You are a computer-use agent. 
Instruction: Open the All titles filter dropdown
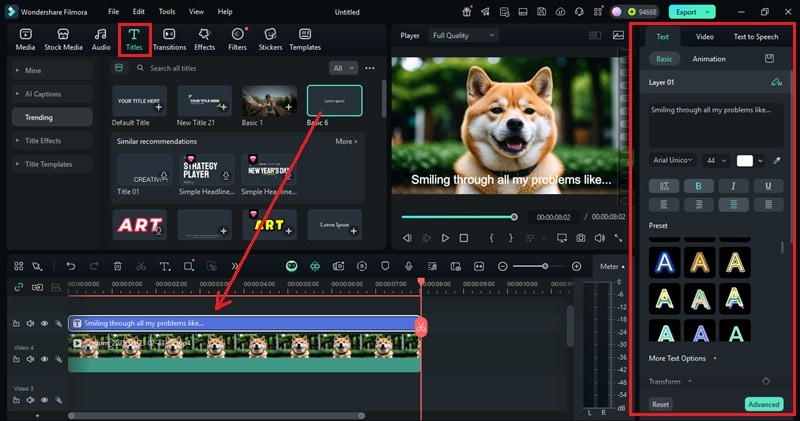pos(343,68)
